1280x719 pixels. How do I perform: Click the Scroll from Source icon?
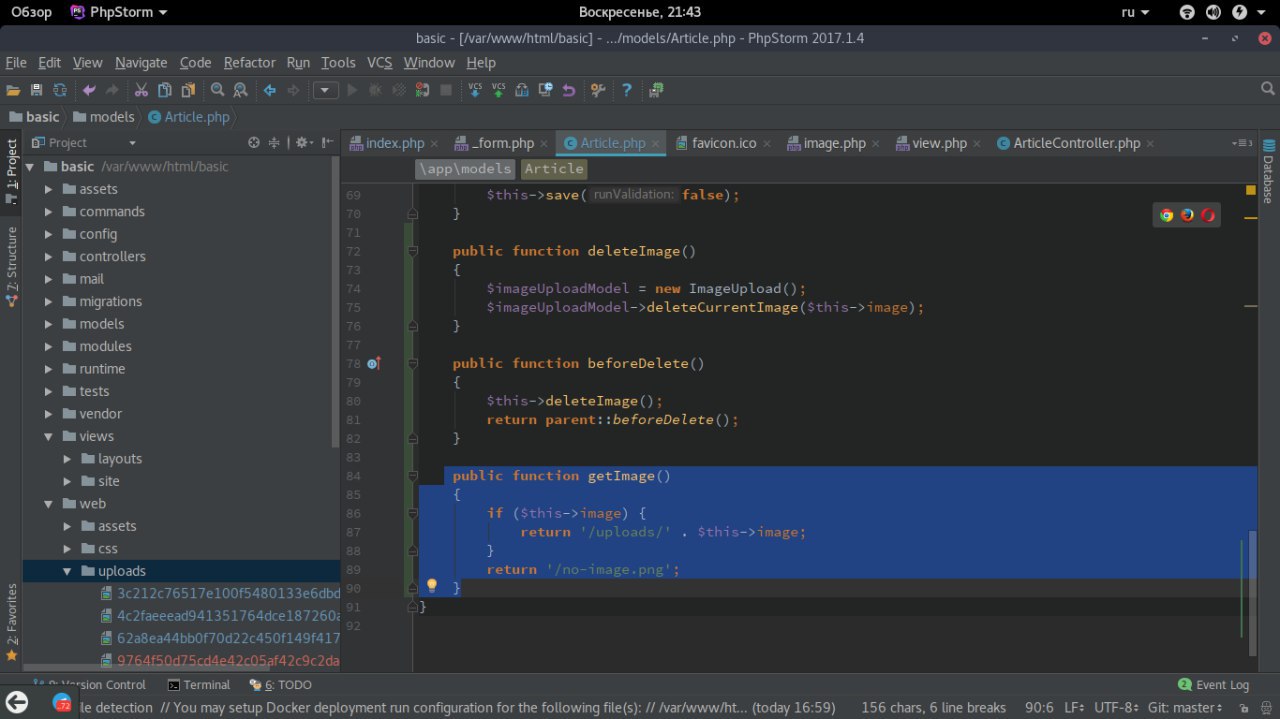tap(254, 143)
